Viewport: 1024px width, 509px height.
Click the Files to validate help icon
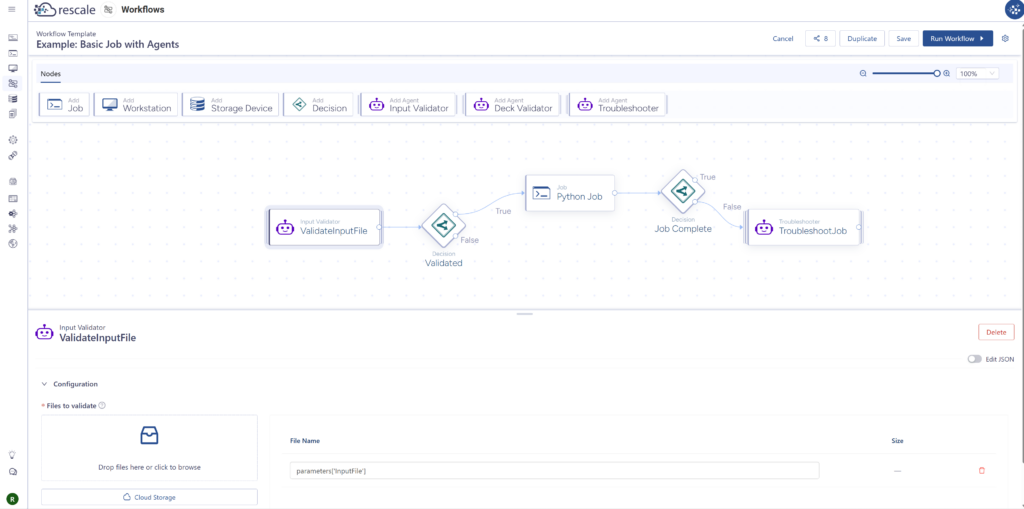click(x=102, y=405)
